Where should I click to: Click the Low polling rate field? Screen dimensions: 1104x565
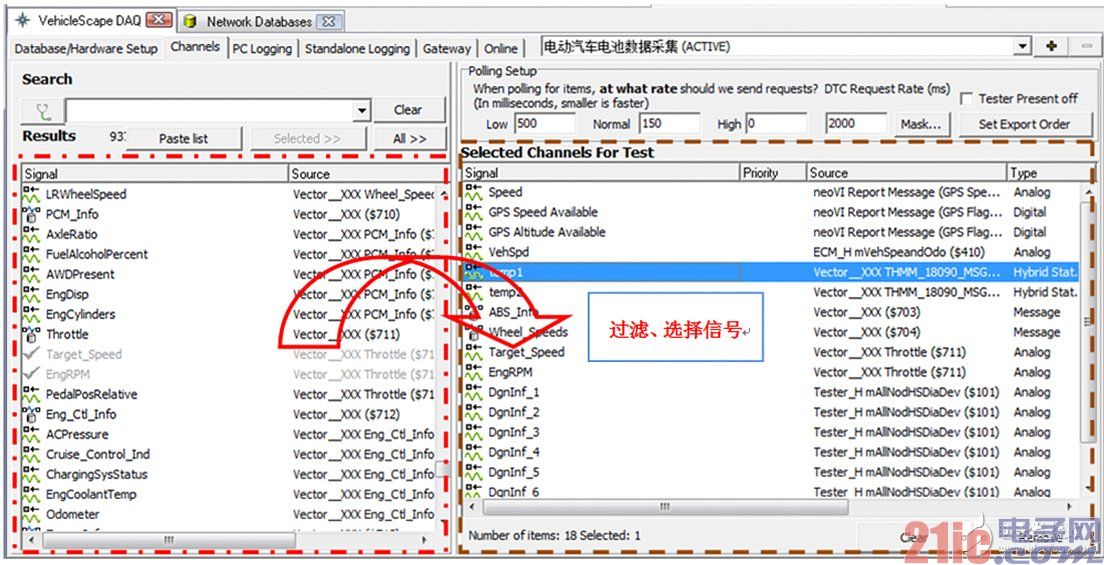(x=544, y=123)
